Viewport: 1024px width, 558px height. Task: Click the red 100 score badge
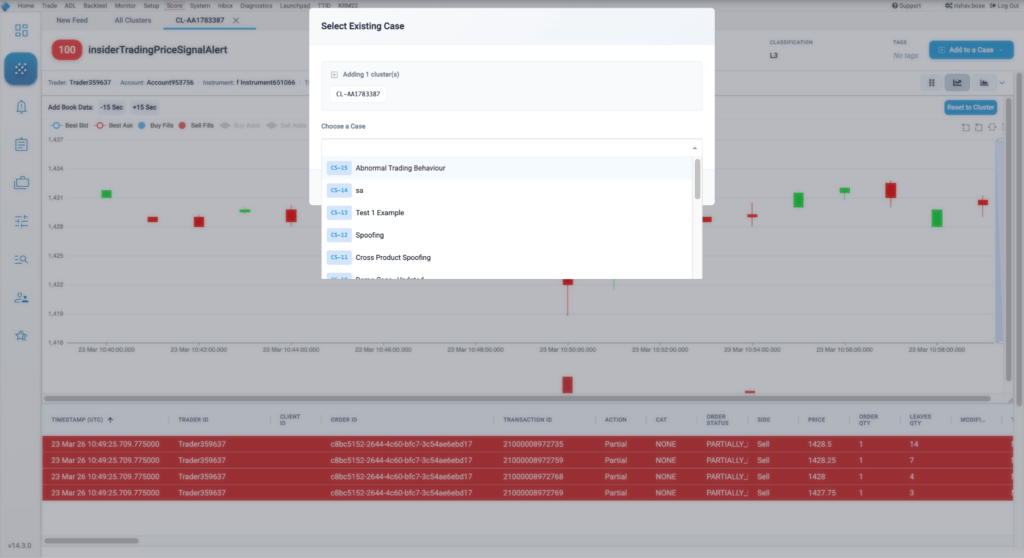(67, 50)
